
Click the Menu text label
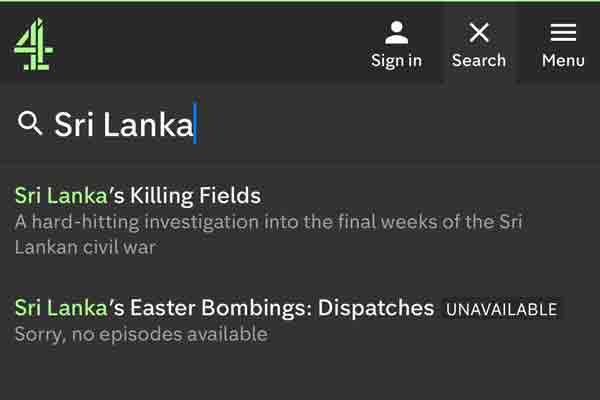(x=563, y=60)
